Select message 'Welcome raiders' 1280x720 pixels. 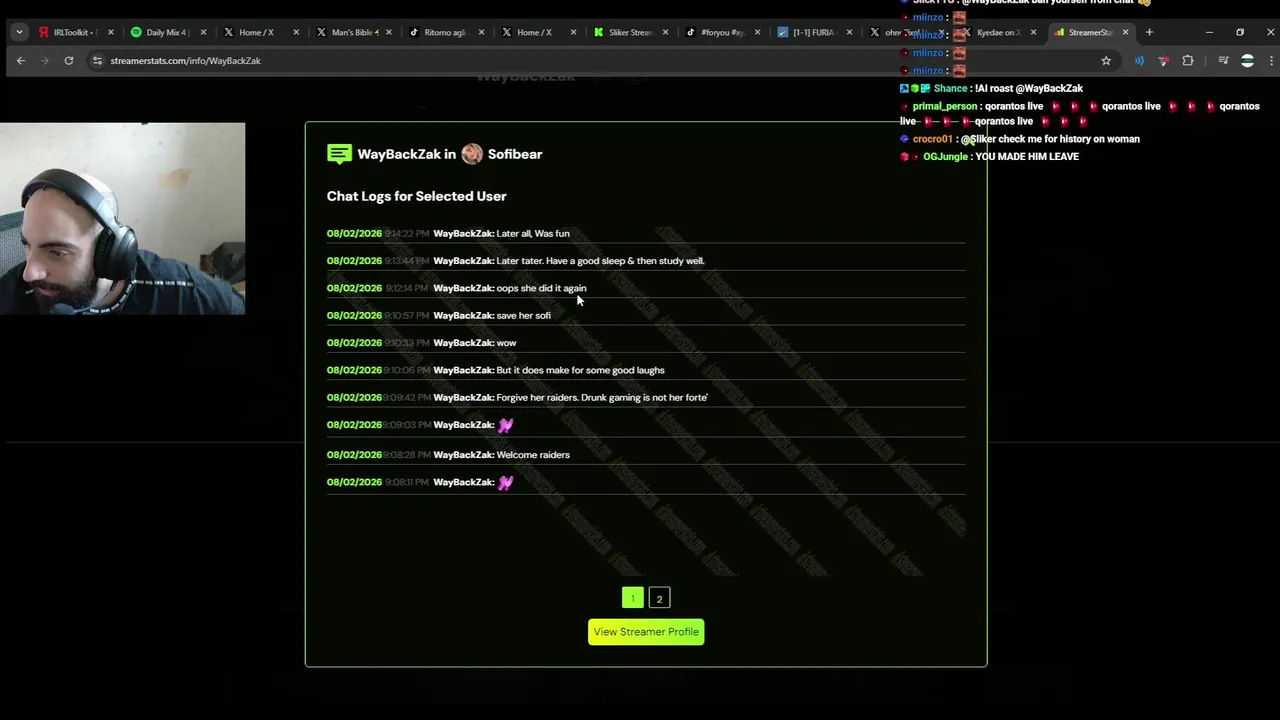tap(533, 455)
